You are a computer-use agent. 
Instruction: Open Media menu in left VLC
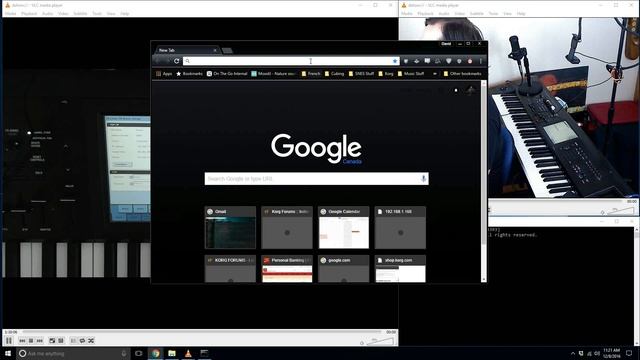click(11, 13)
